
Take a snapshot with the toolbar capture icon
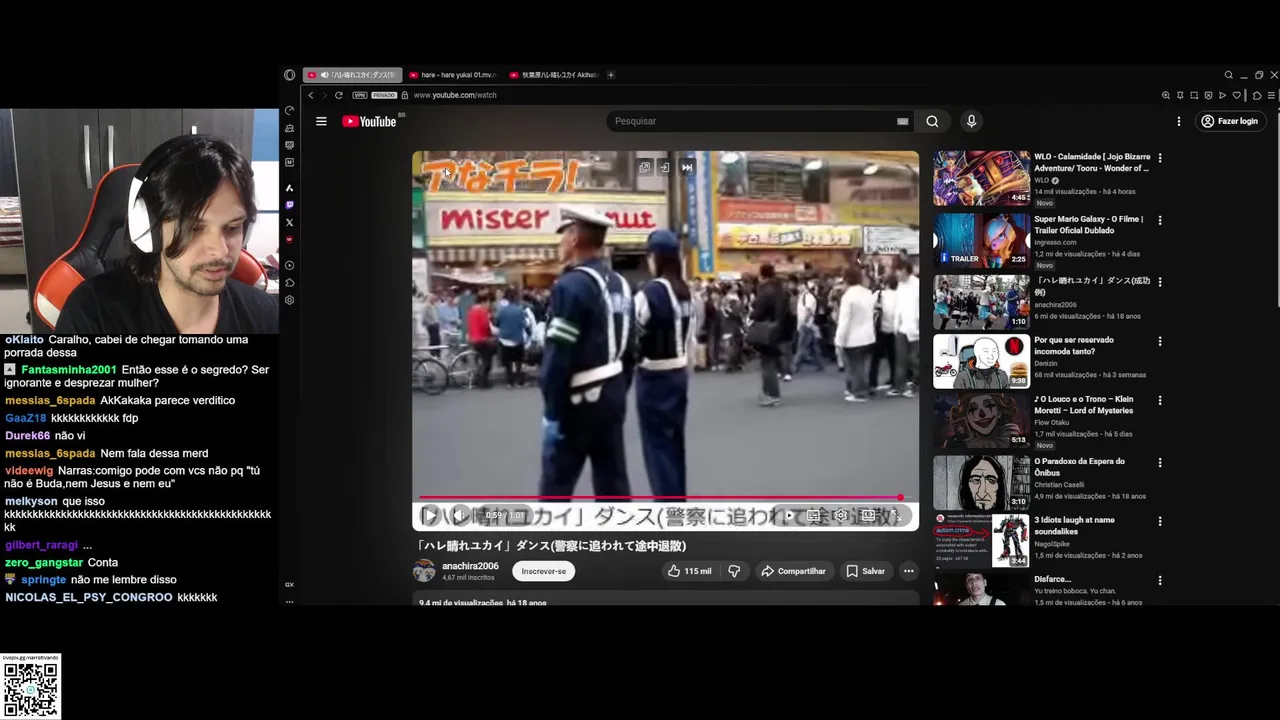pyautogui.click(x=1194, y=95)
